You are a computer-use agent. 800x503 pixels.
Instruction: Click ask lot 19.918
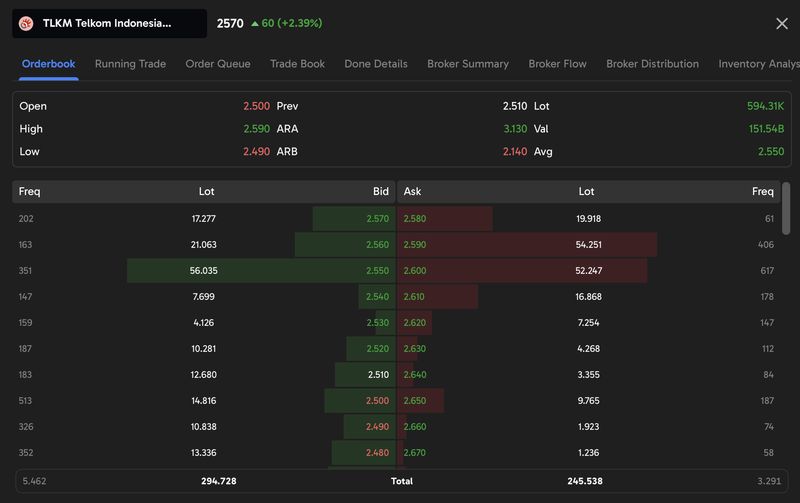coord(588,218)
